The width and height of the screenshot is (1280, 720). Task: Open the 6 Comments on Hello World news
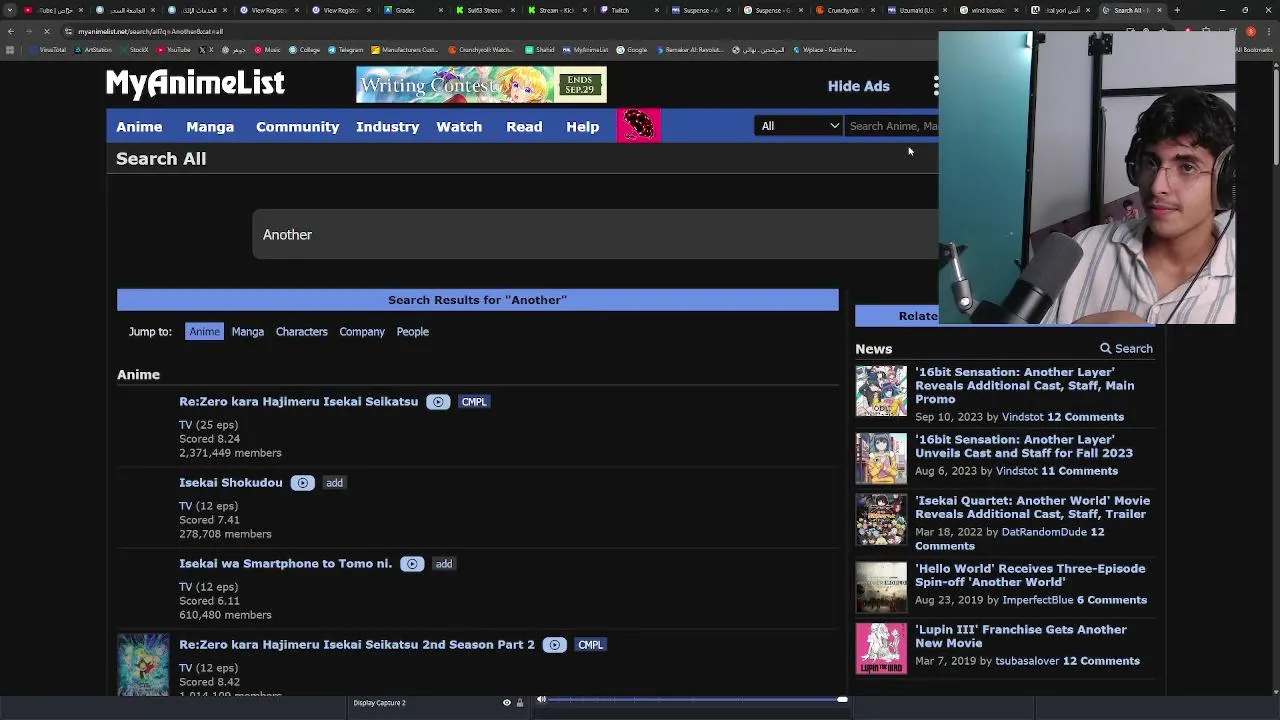tap(1112, 600)
